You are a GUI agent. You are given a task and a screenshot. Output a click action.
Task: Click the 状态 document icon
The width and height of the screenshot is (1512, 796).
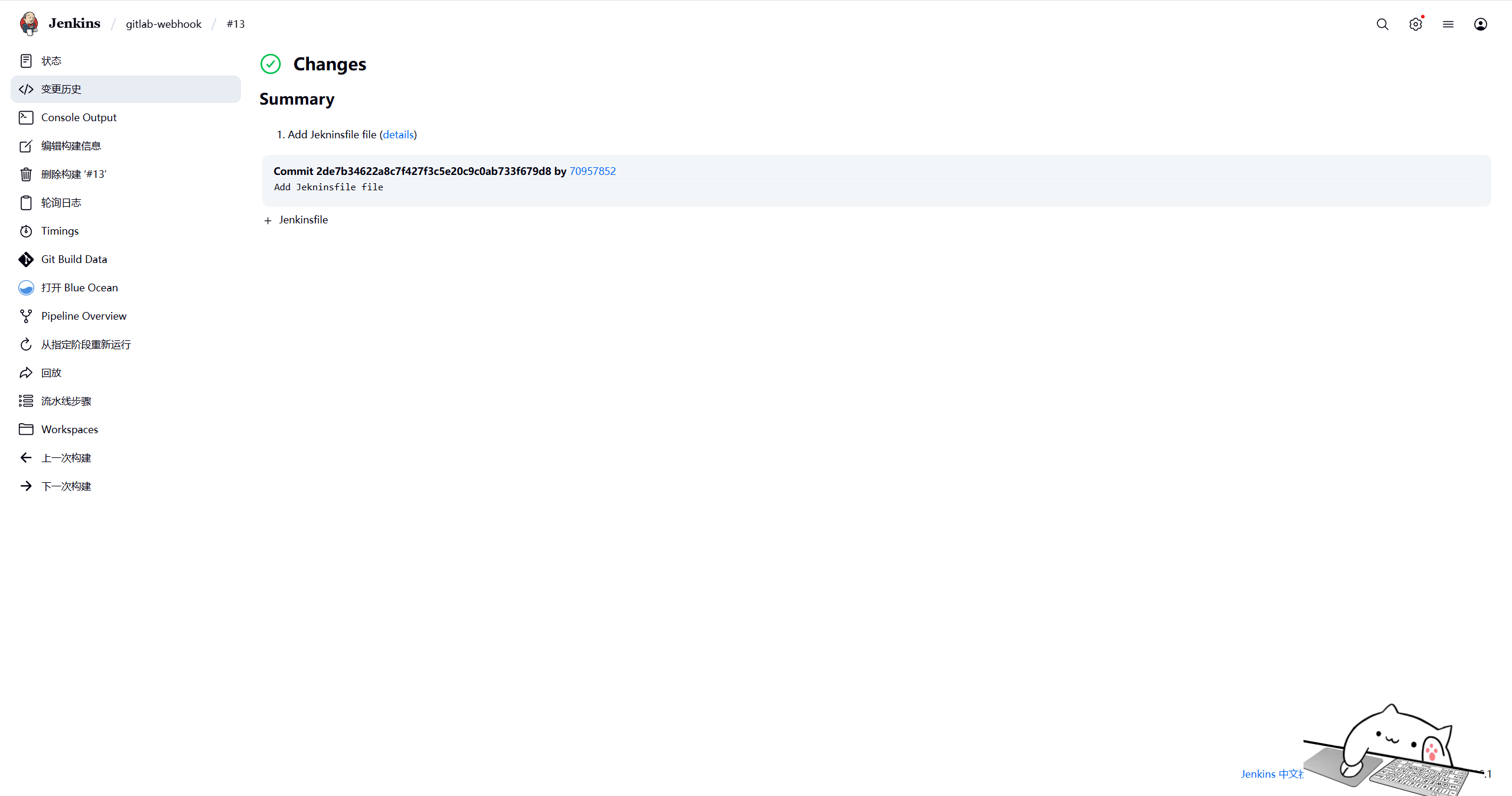[x=26, y=61]
